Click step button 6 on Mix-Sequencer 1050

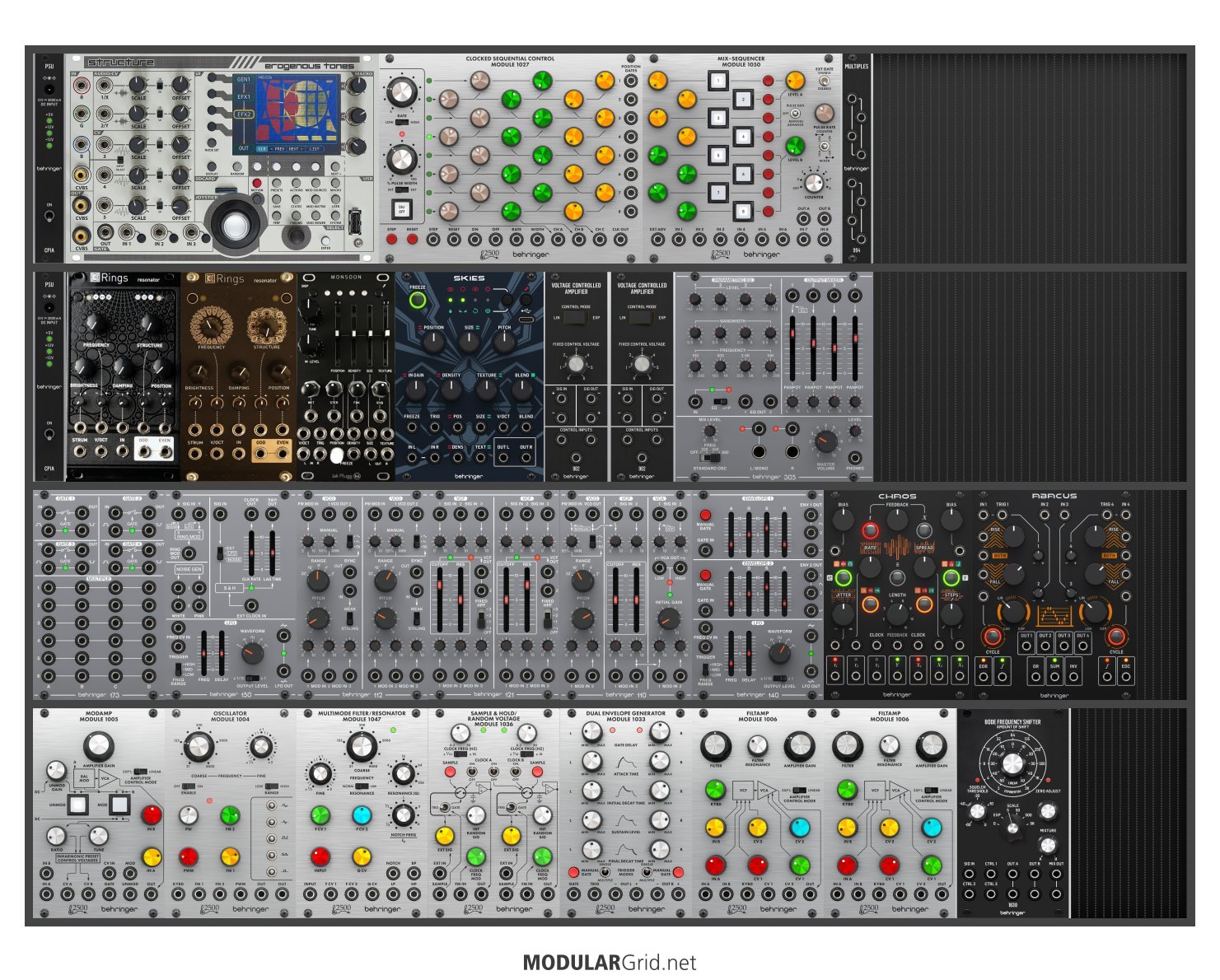(742, 174)
